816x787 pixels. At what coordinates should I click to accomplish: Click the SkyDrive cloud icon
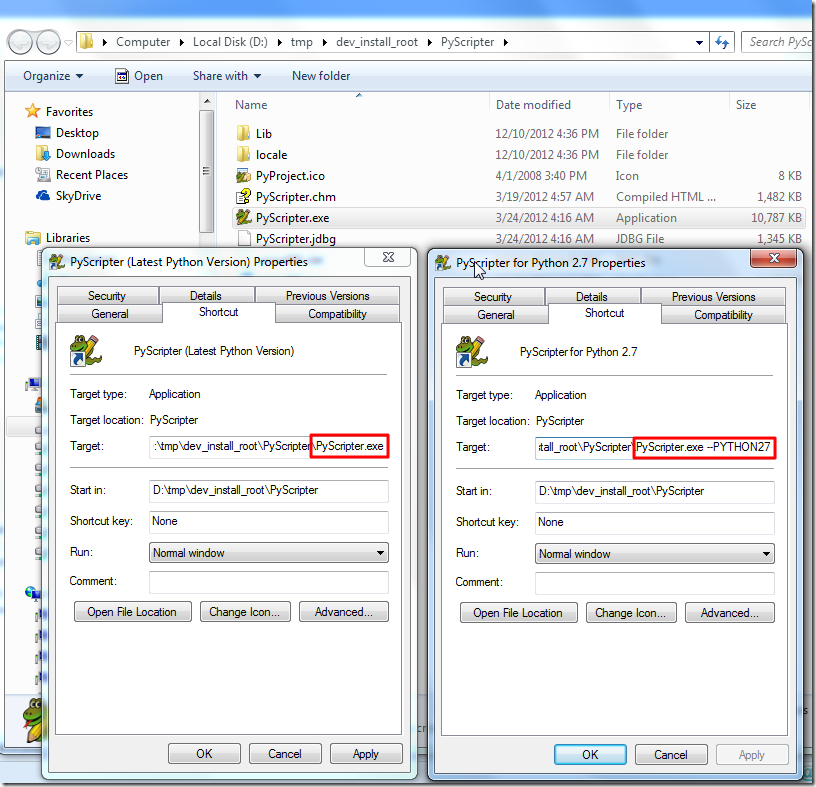point(43,196)
